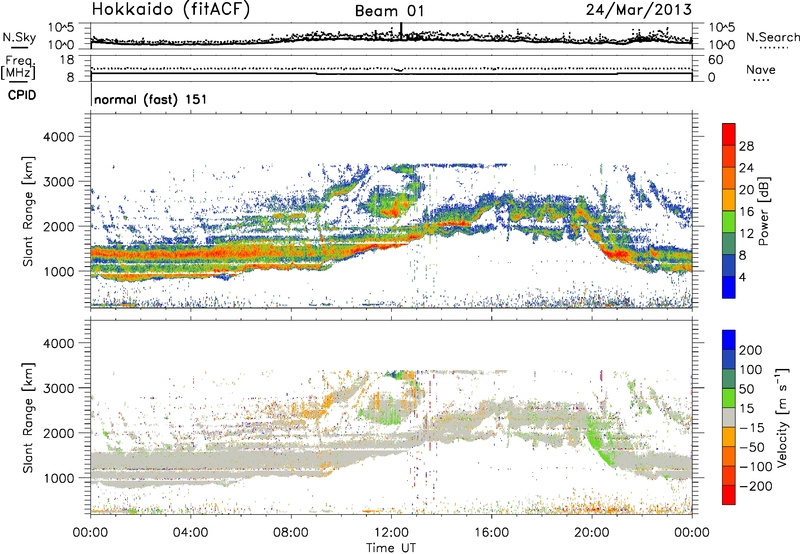
Task: Click the date 24/Mar/2013
Action: tap(639, 9)
